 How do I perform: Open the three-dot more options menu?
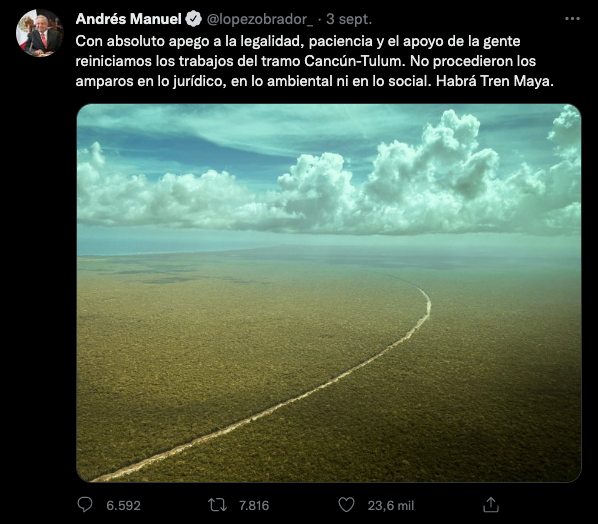click(572, 19)
